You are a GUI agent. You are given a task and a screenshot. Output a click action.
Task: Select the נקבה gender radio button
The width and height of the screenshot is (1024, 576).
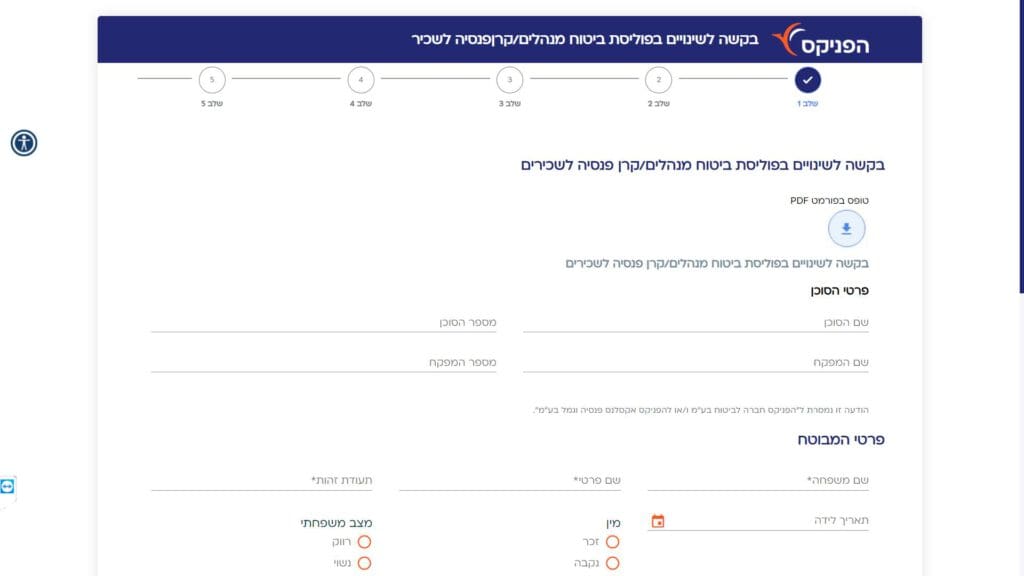tap(613, 563)
